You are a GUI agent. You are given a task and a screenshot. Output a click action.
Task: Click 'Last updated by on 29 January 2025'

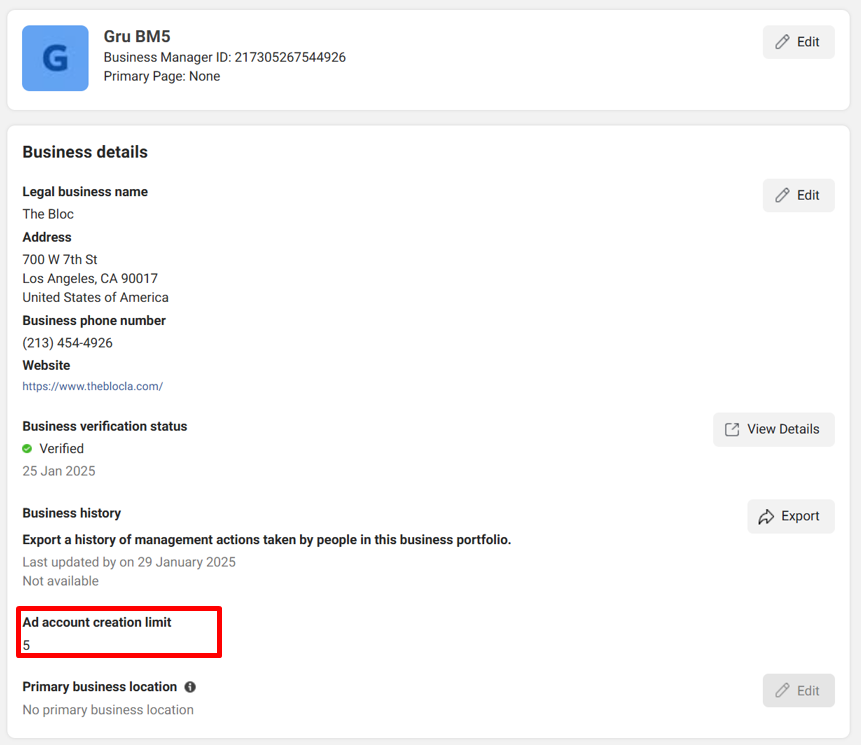pyautogui.click(x=129, y=562)
